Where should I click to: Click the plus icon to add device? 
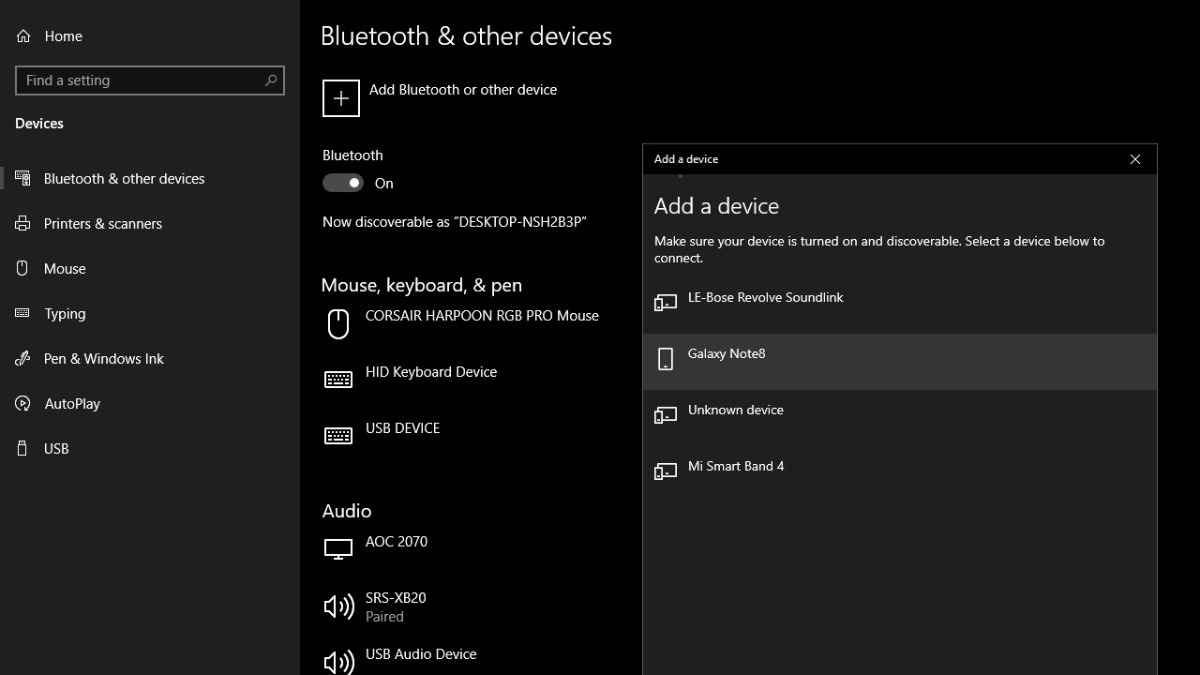pos(341,98)
